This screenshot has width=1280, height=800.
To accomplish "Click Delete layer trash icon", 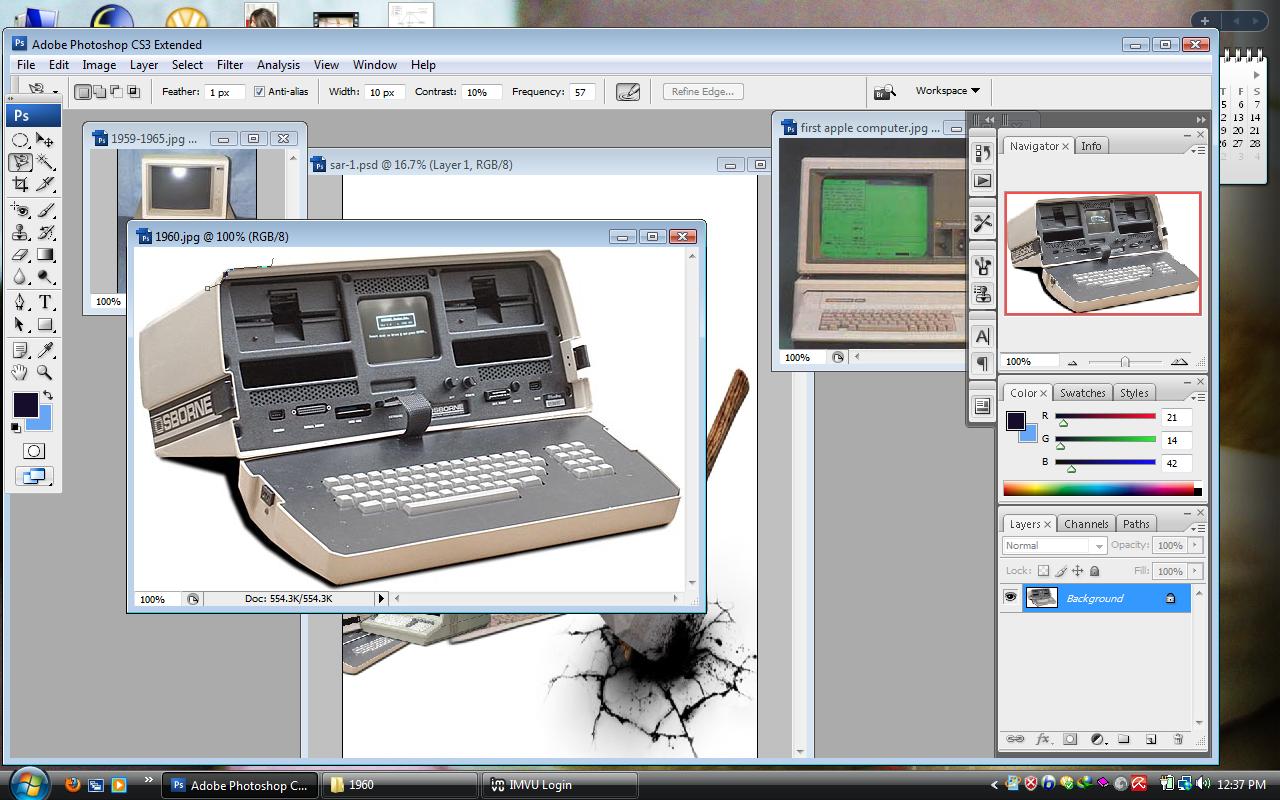I will [x=1177, y=739].
